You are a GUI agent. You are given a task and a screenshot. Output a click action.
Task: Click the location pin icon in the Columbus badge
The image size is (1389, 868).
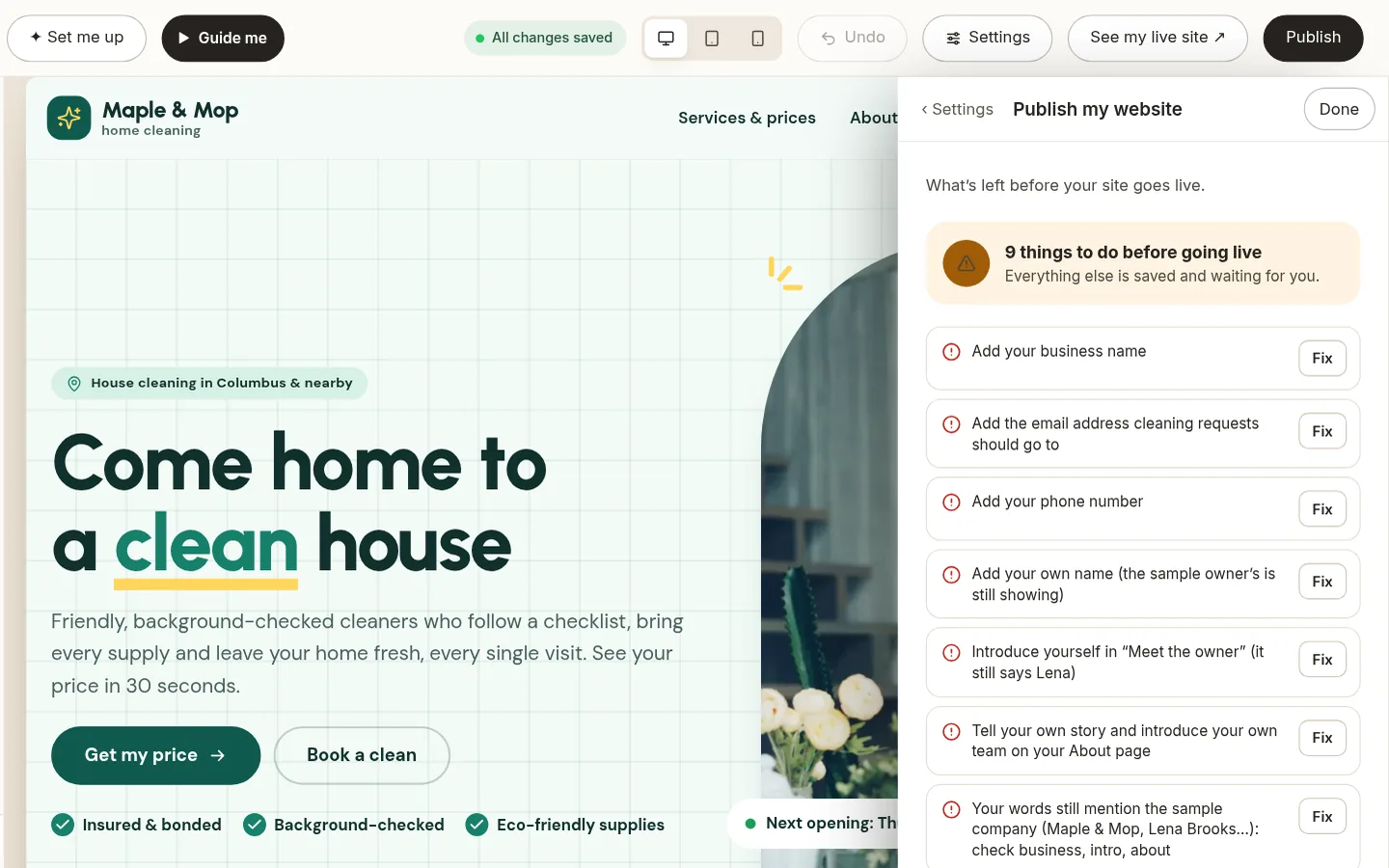[74, 383]
